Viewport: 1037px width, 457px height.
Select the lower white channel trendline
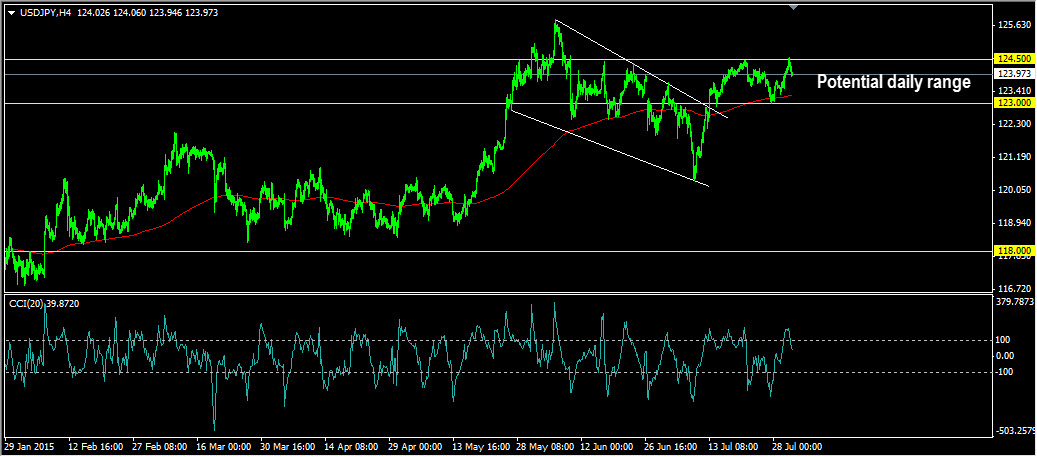608,148
